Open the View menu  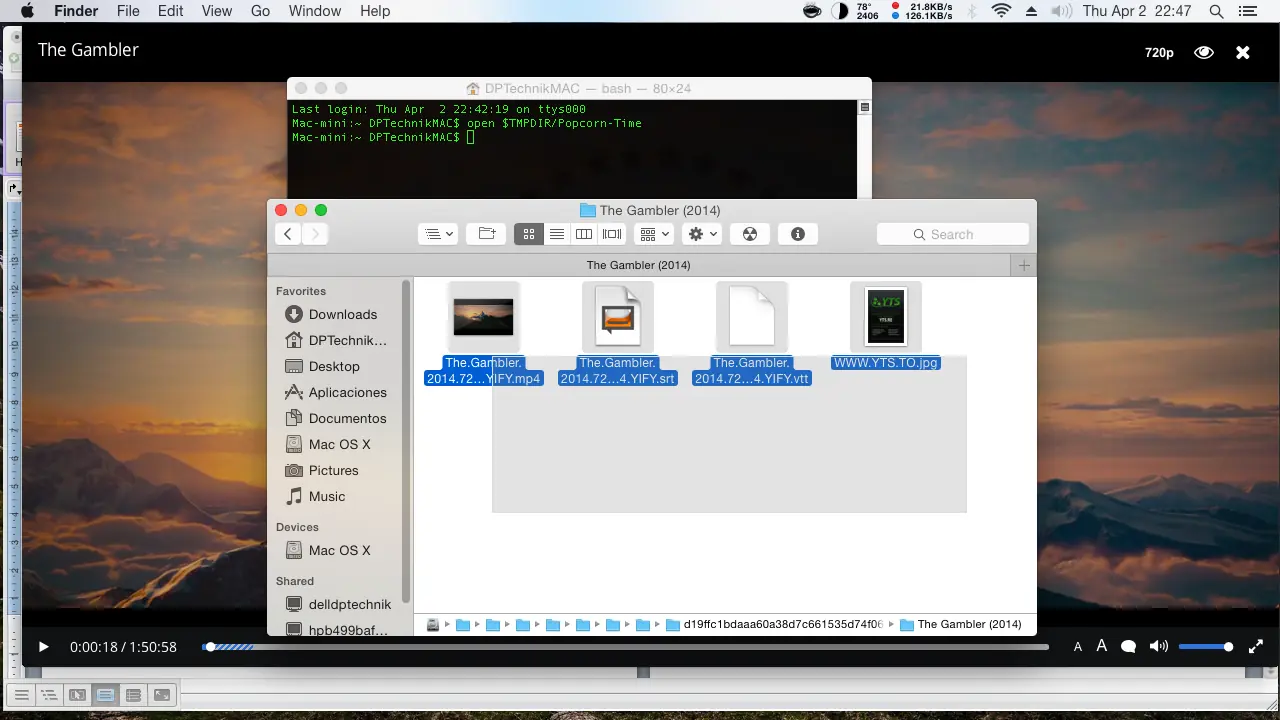tap(217, 11)
